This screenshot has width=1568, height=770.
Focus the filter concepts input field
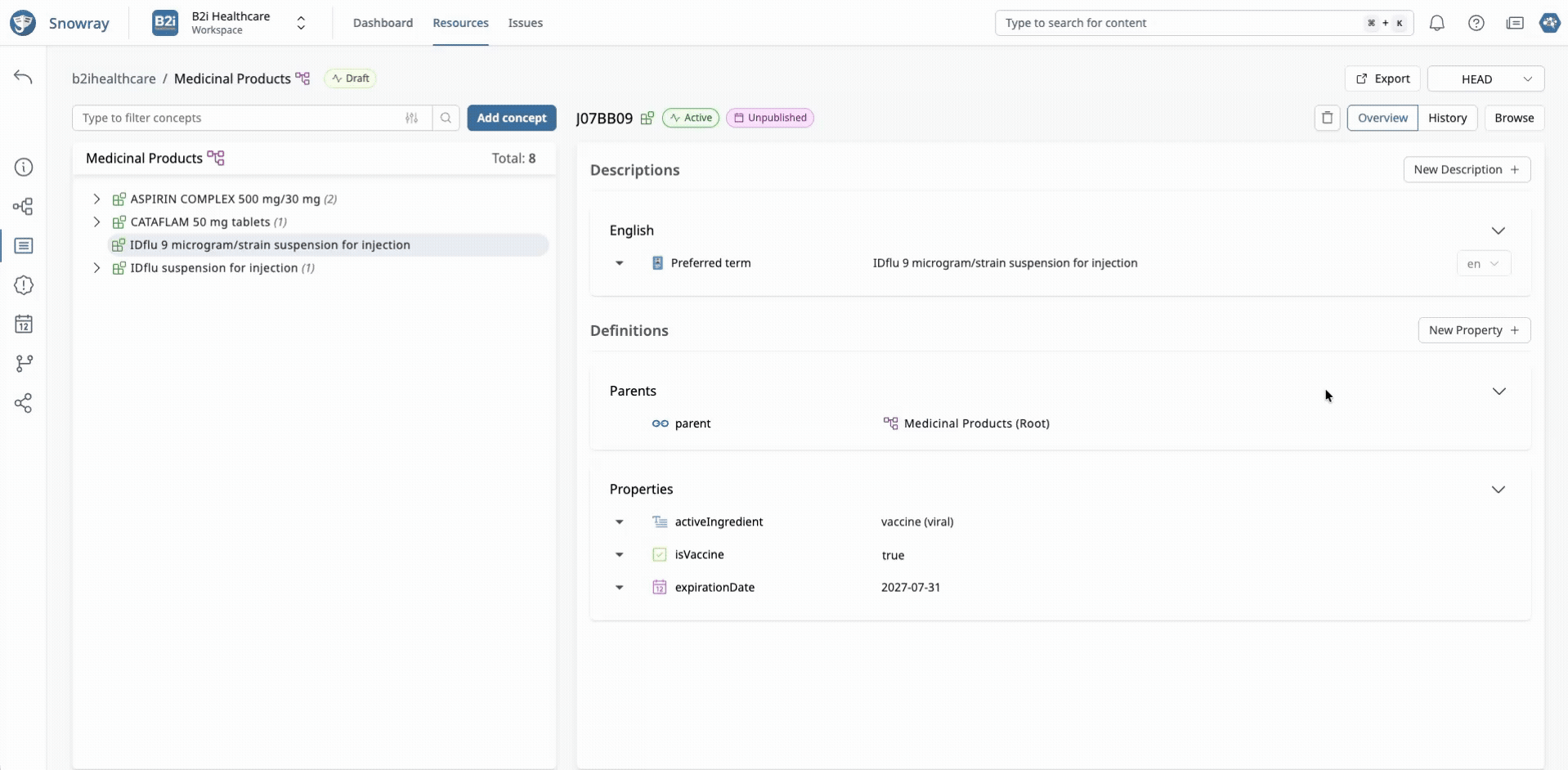click(x=240, y=118)
